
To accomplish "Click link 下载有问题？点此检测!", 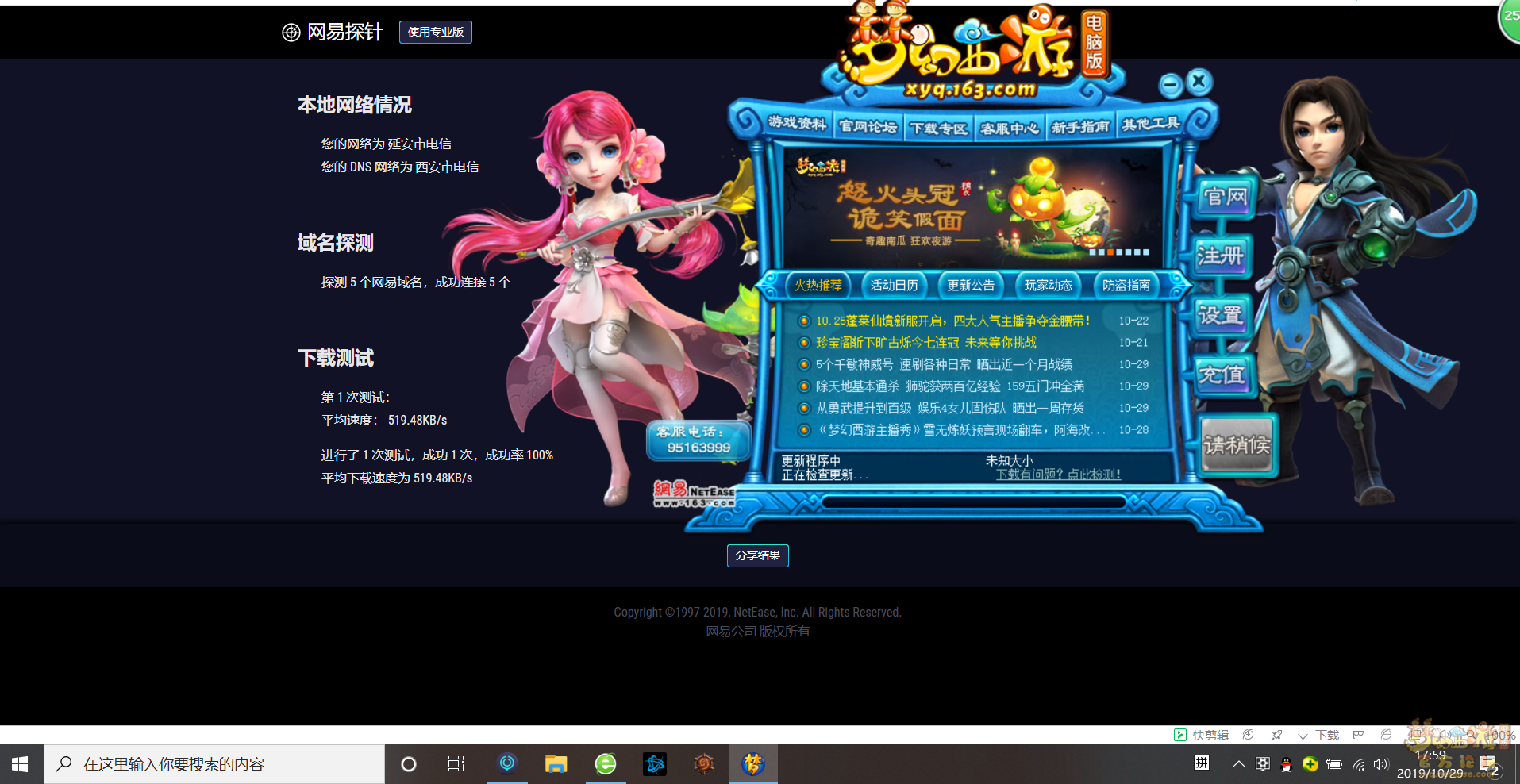I will (1058, 475).
